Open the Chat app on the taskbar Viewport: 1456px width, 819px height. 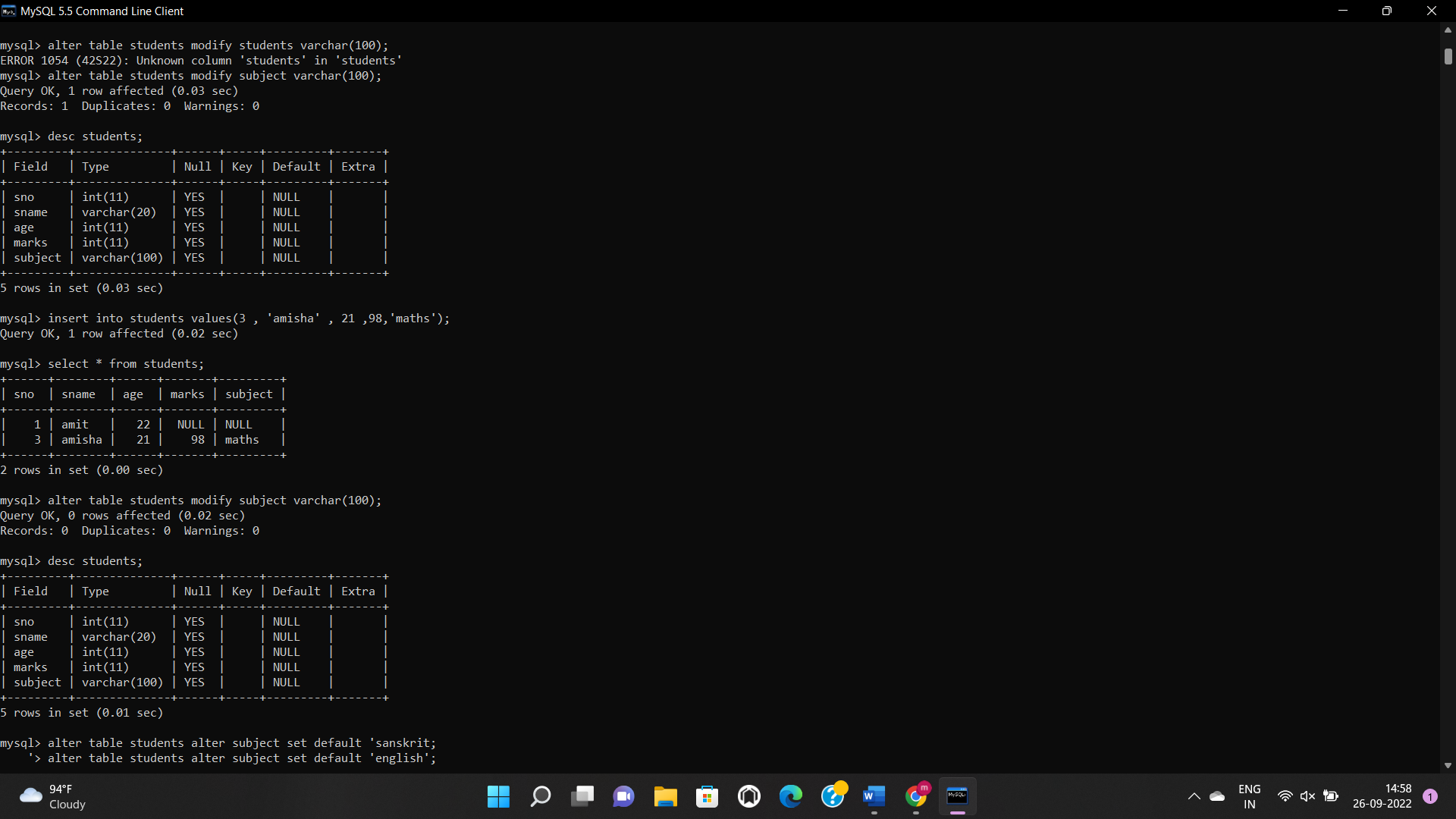[x=623, y=796]
